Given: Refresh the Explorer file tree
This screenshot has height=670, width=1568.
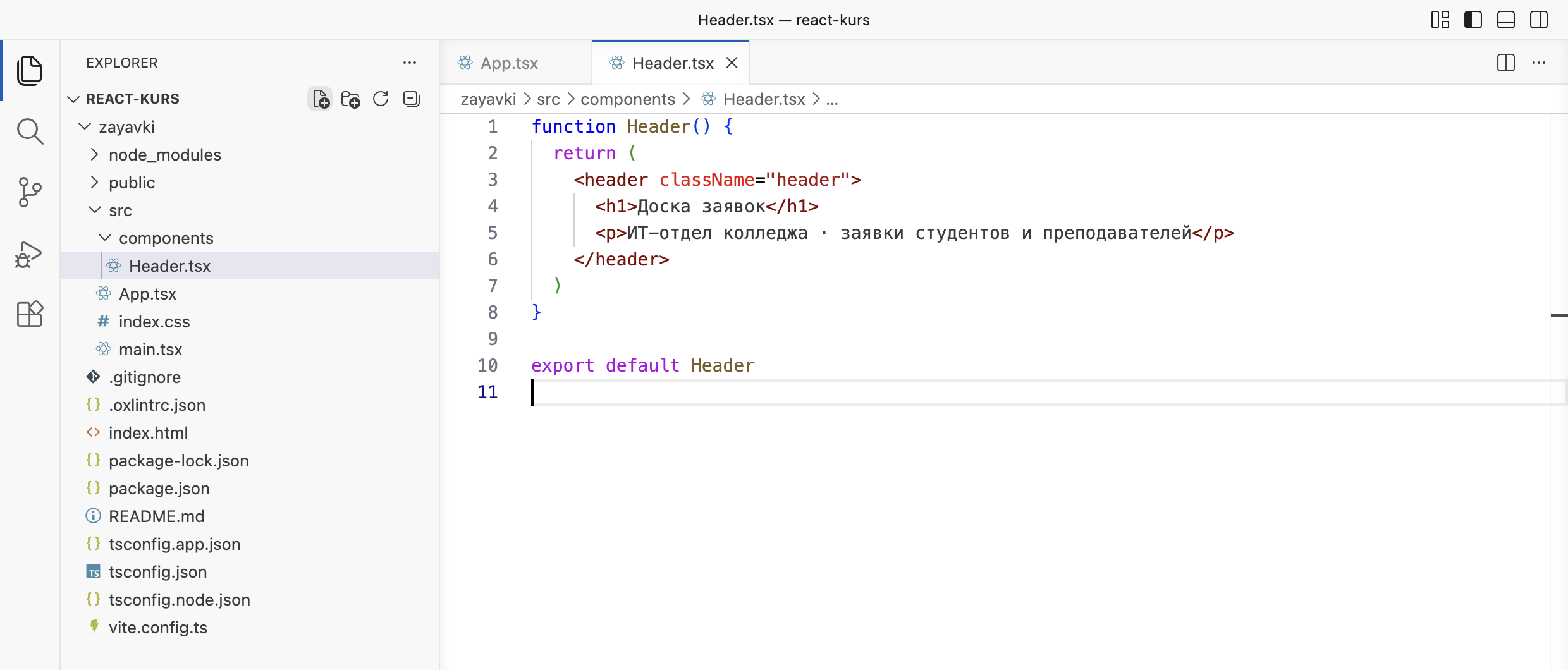Looking at the screenshot, I should tap(381, 99).
